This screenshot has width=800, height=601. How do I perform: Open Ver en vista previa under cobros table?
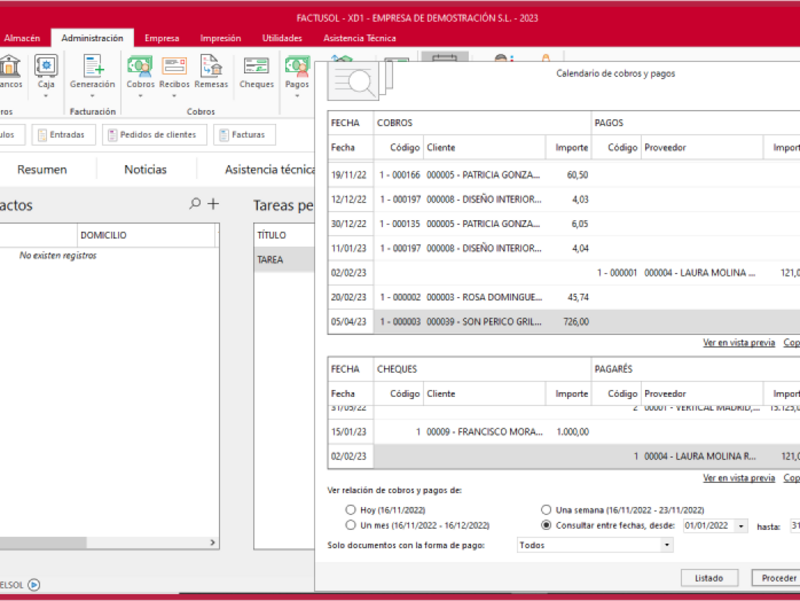738,342
